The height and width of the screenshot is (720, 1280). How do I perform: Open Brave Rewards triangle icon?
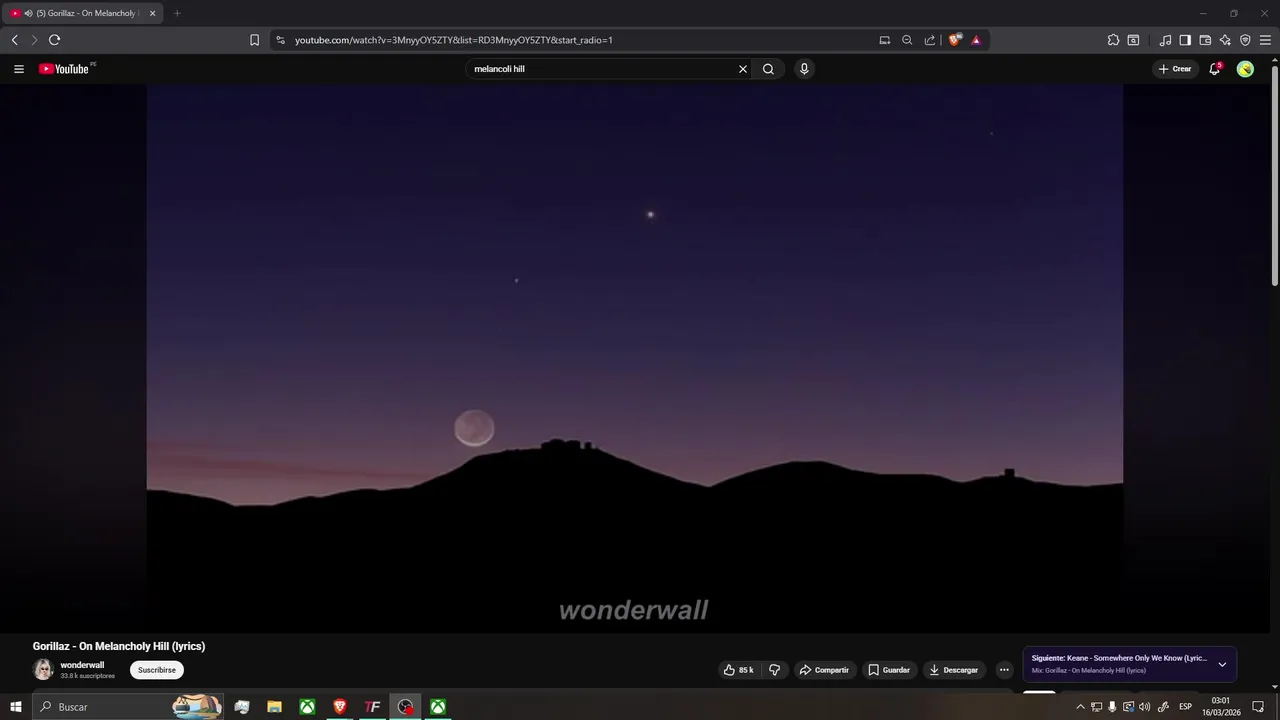tap(976, 40)
